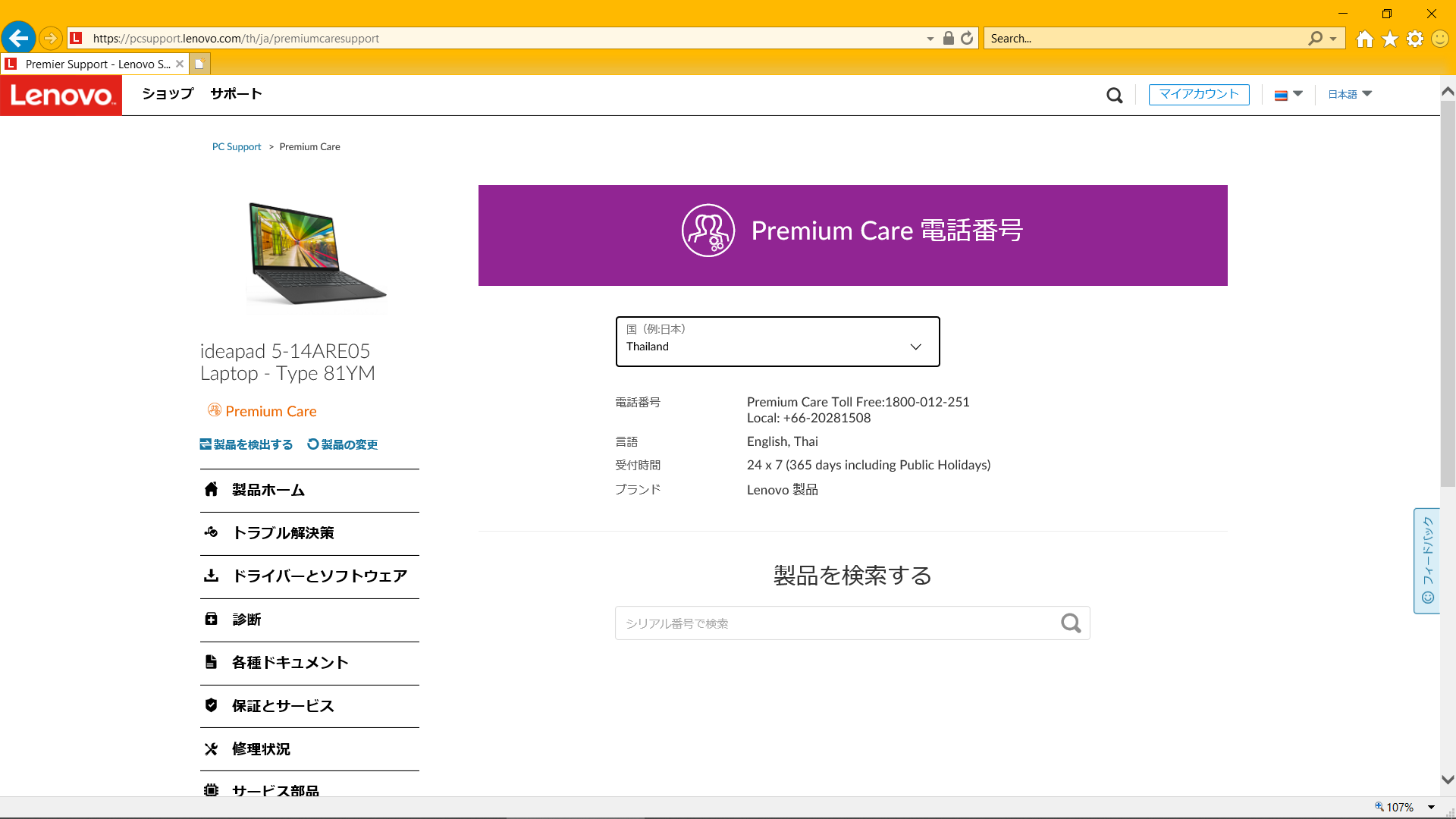Click the chip icon beside サービス部品
Viewport: 1456px width, 819px height.
coord(212,790)
